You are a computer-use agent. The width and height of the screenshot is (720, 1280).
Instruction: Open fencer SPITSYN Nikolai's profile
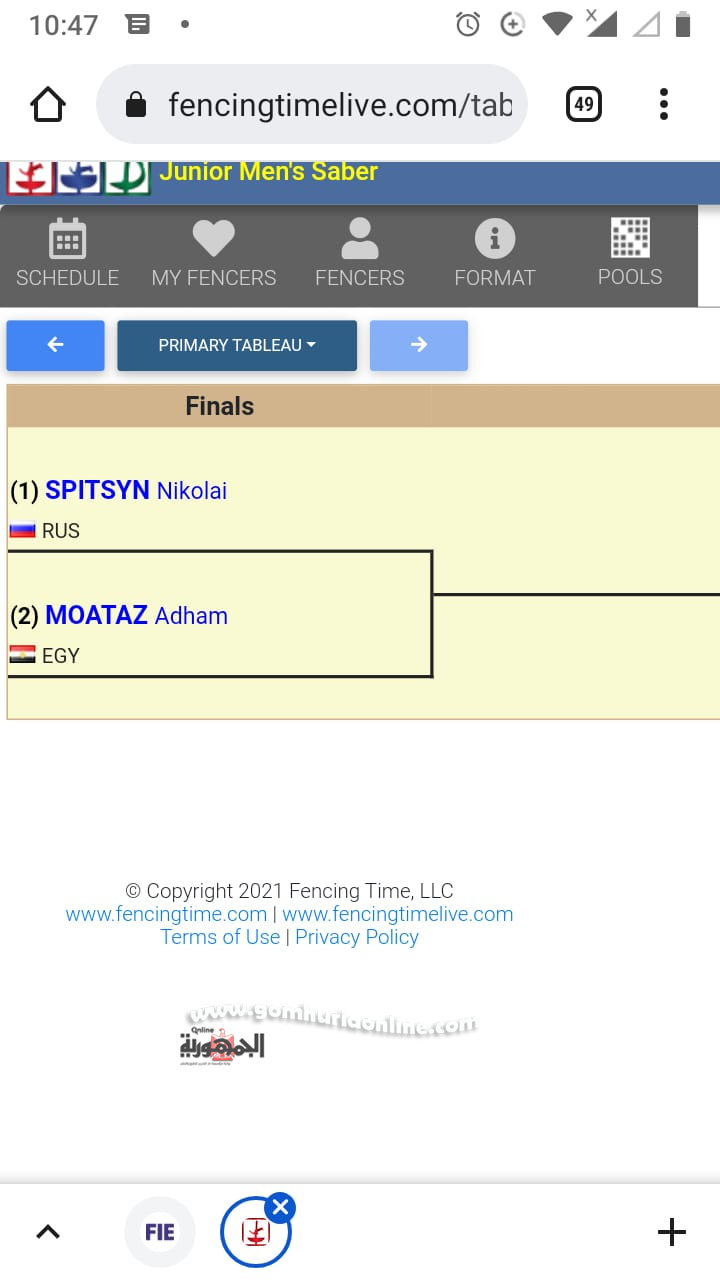[x=136, y=491]
